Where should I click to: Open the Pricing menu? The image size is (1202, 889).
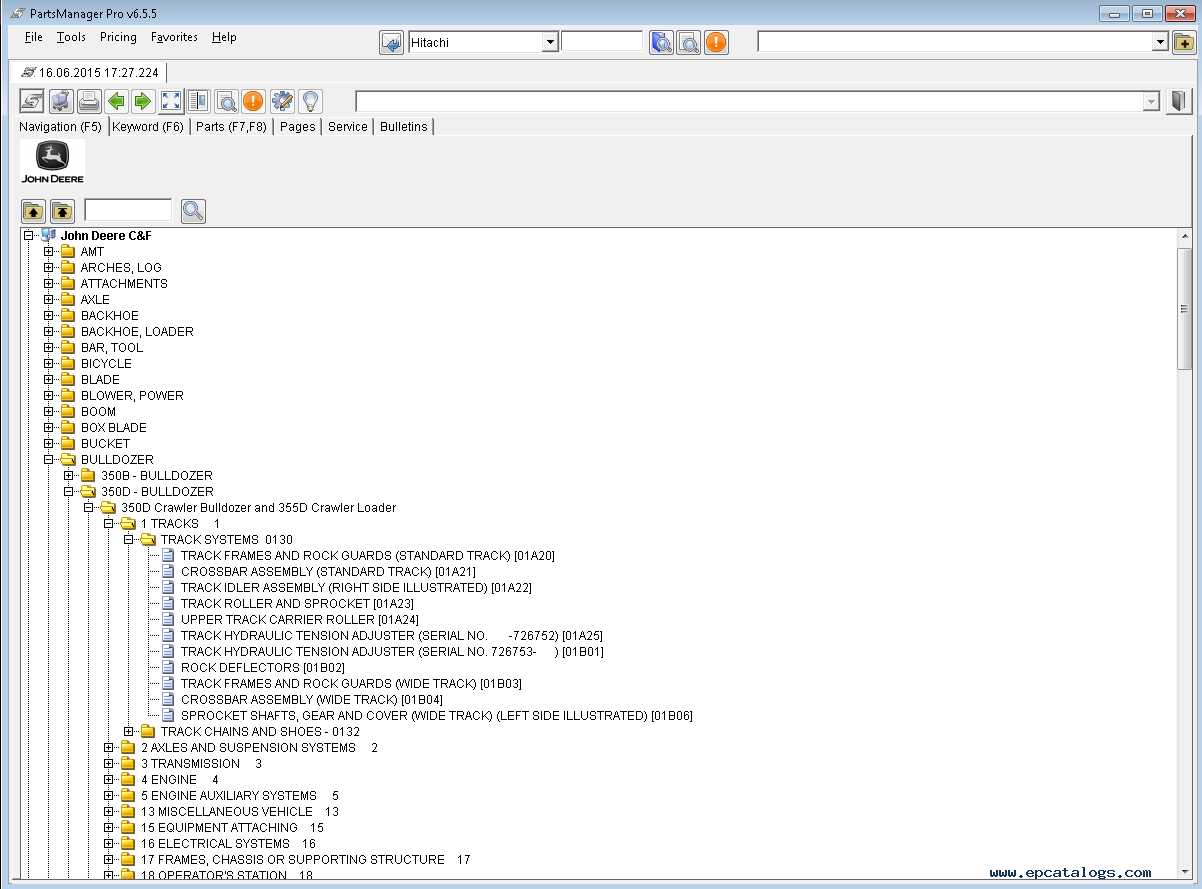(118, 37)
